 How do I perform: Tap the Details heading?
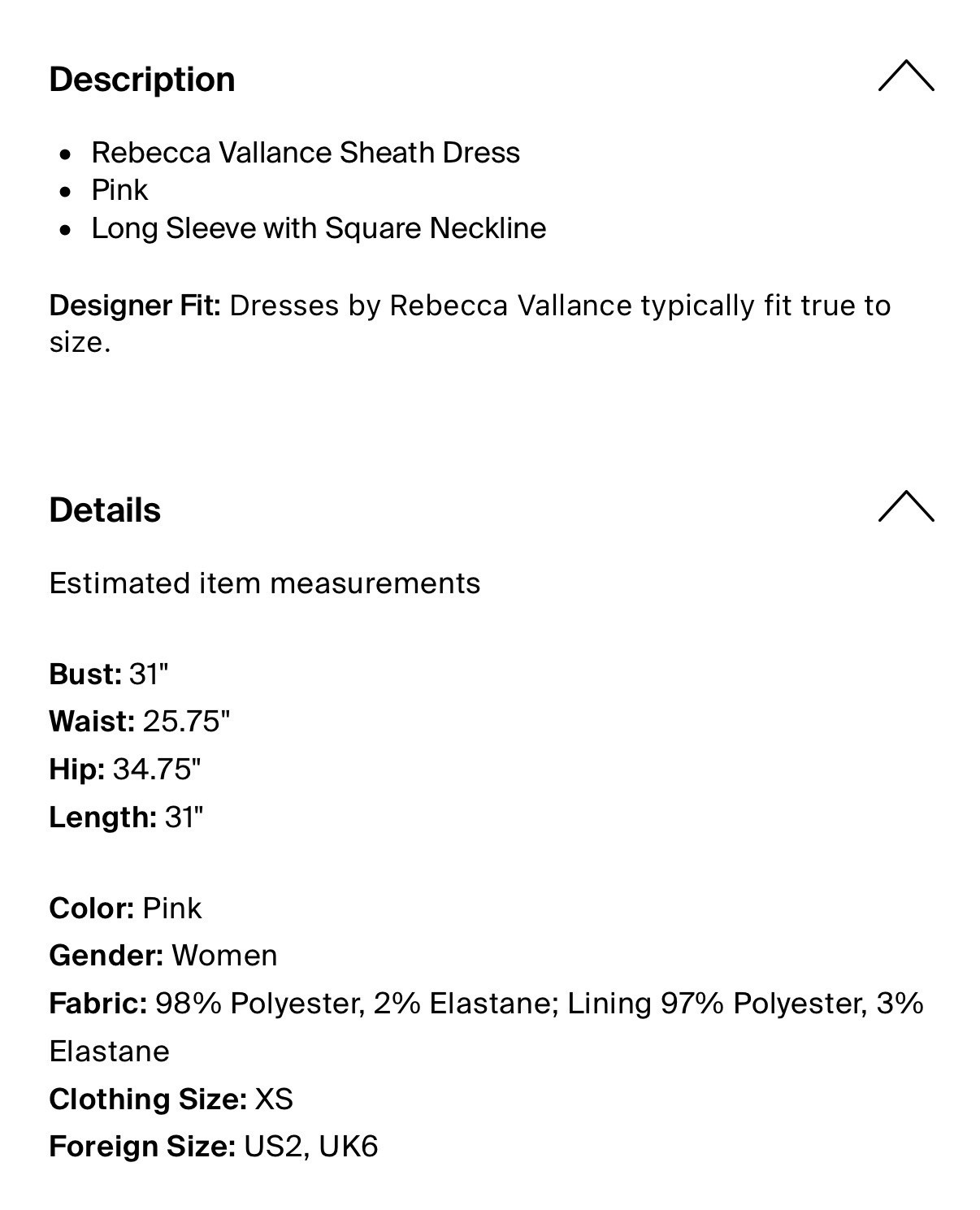[x=105, y=510]
